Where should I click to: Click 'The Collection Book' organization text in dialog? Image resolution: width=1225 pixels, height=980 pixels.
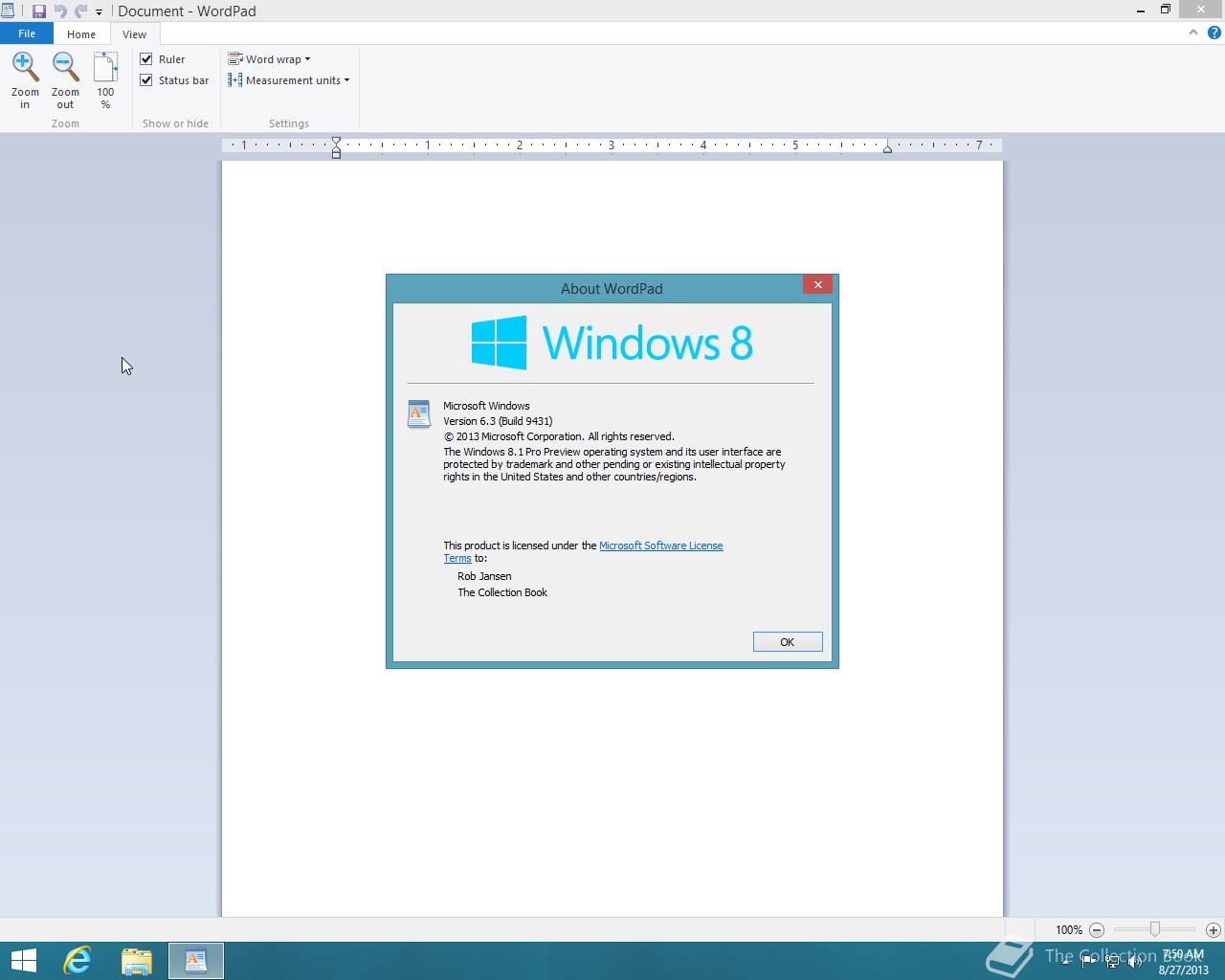point(502,592)
